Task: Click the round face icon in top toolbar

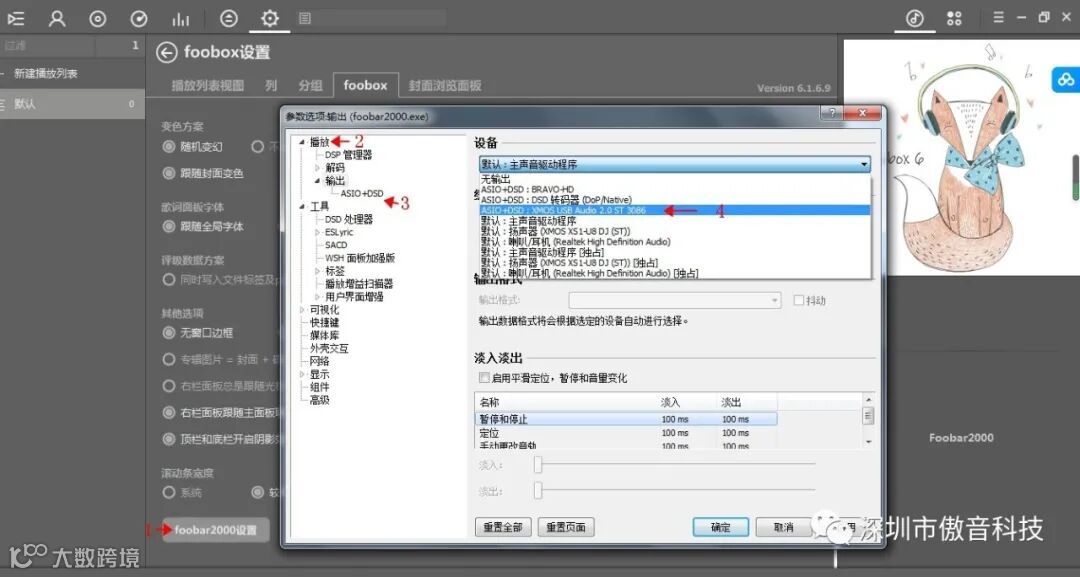Action: (229, 19)
